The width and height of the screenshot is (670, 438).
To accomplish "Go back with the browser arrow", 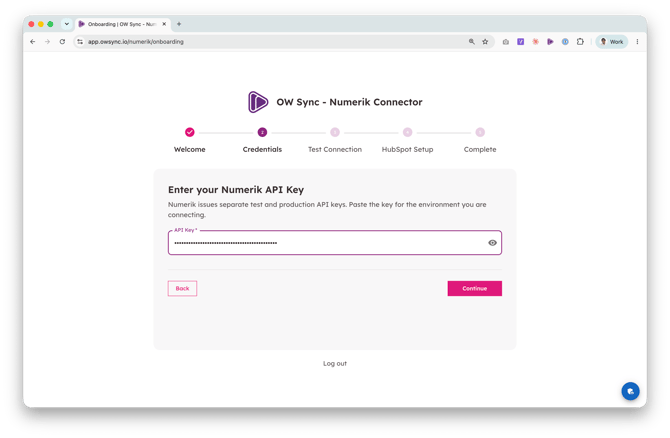I will click(x=33, y=41).
